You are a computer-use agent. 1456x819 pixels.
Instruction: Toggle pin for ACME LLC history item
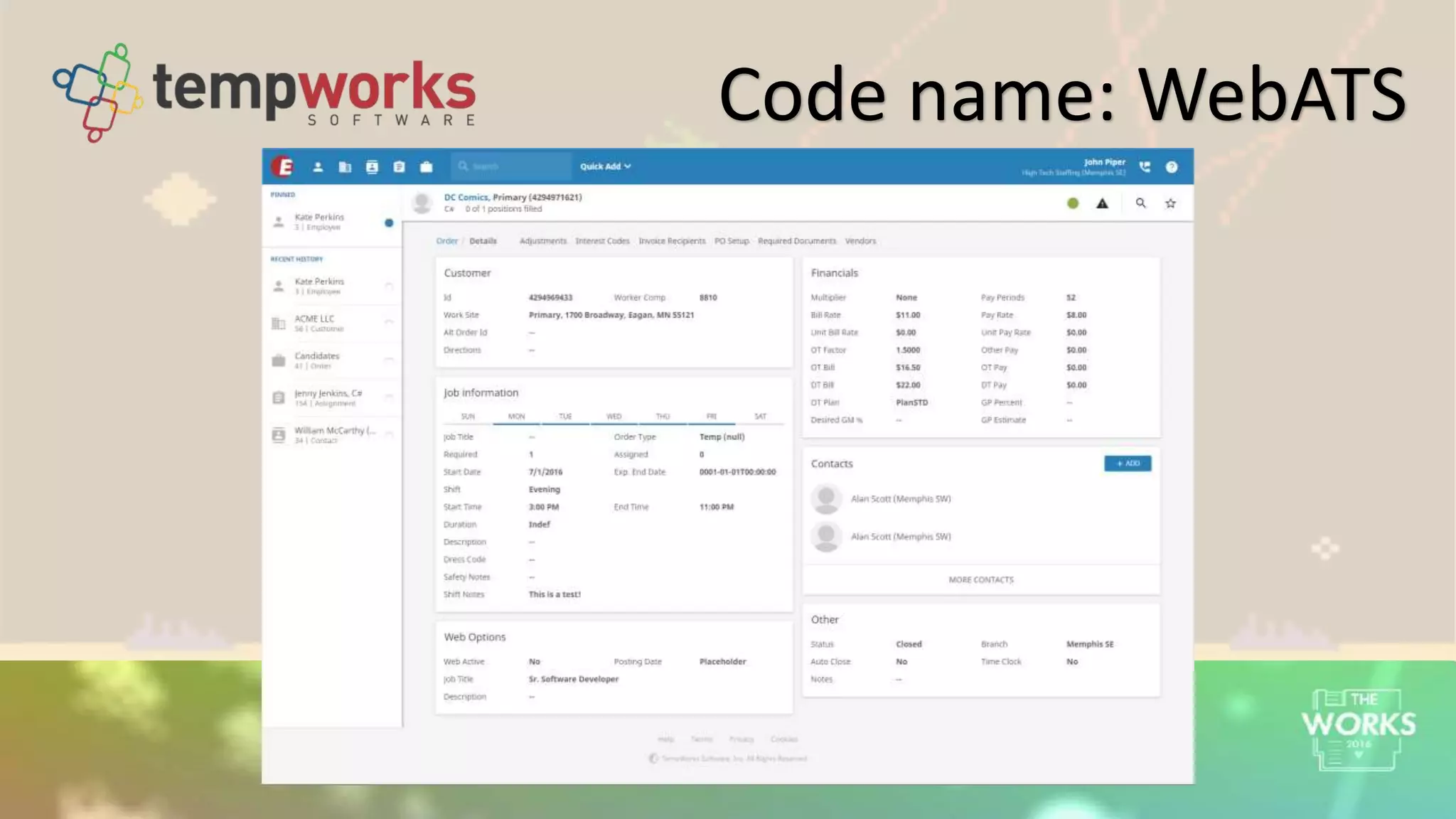(389, 322)
